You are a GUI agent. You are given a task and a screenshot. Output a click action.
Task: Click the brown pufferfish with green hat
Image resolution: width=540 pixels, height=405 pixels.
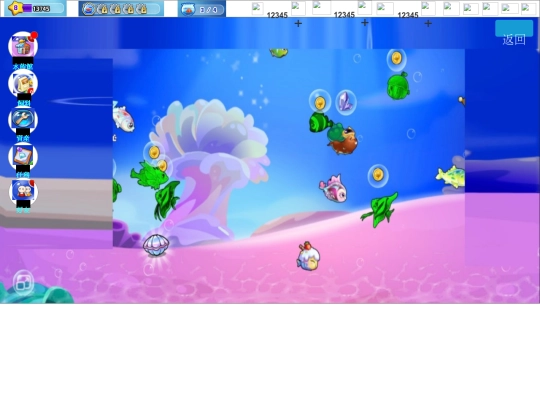pyautogui.click(x=342, y=139)
